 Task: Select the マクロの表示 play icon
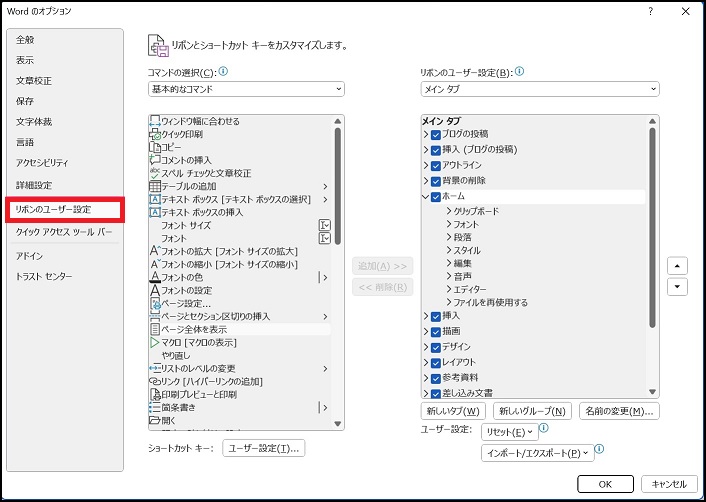pyautogui.click(x=155, y=343)
